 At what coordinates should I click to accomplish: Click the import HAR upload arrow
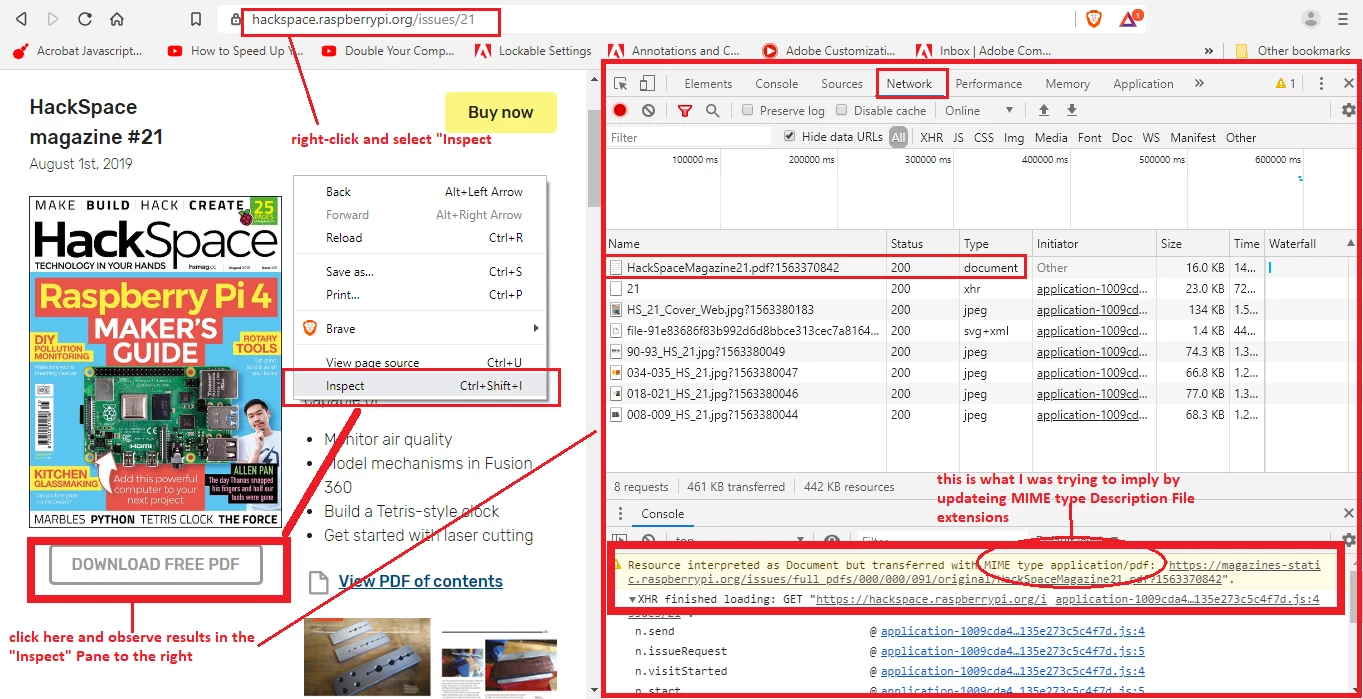coord(1044,110)
